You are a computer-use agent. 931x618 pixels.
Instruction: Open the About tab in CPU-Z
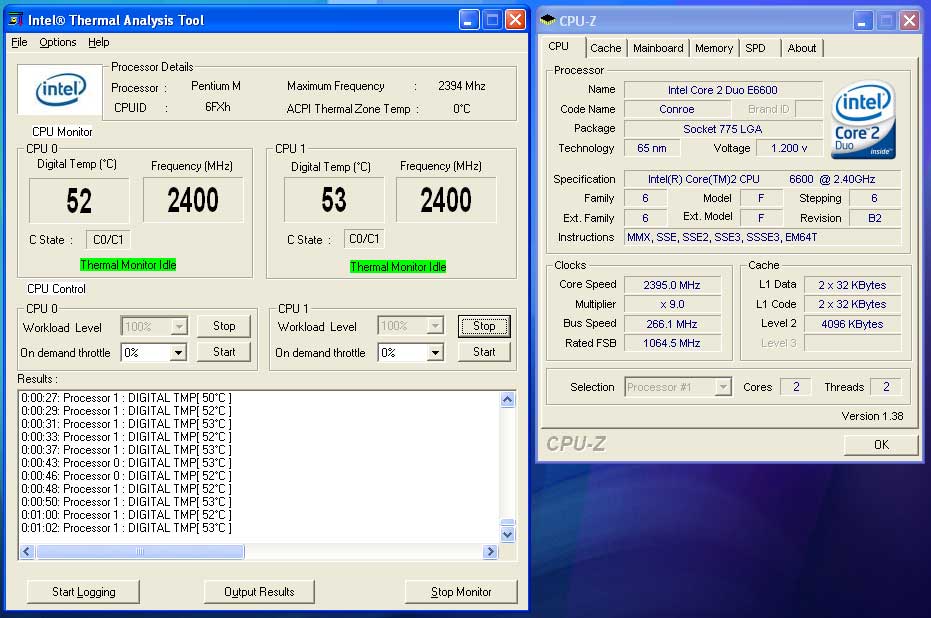tap(802, 48)
